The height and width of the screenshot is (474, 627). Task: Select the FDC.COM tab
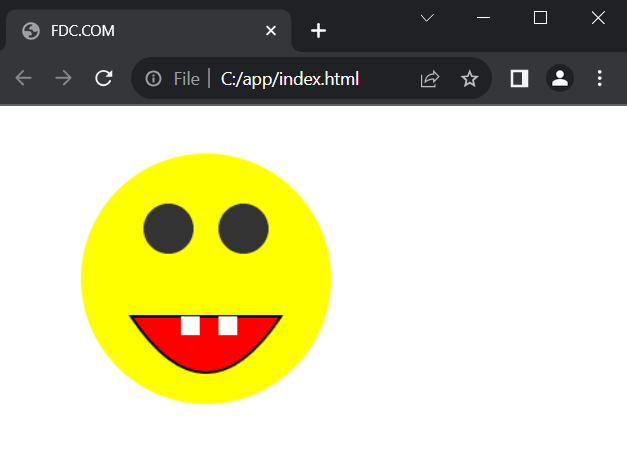coord(148,30)
